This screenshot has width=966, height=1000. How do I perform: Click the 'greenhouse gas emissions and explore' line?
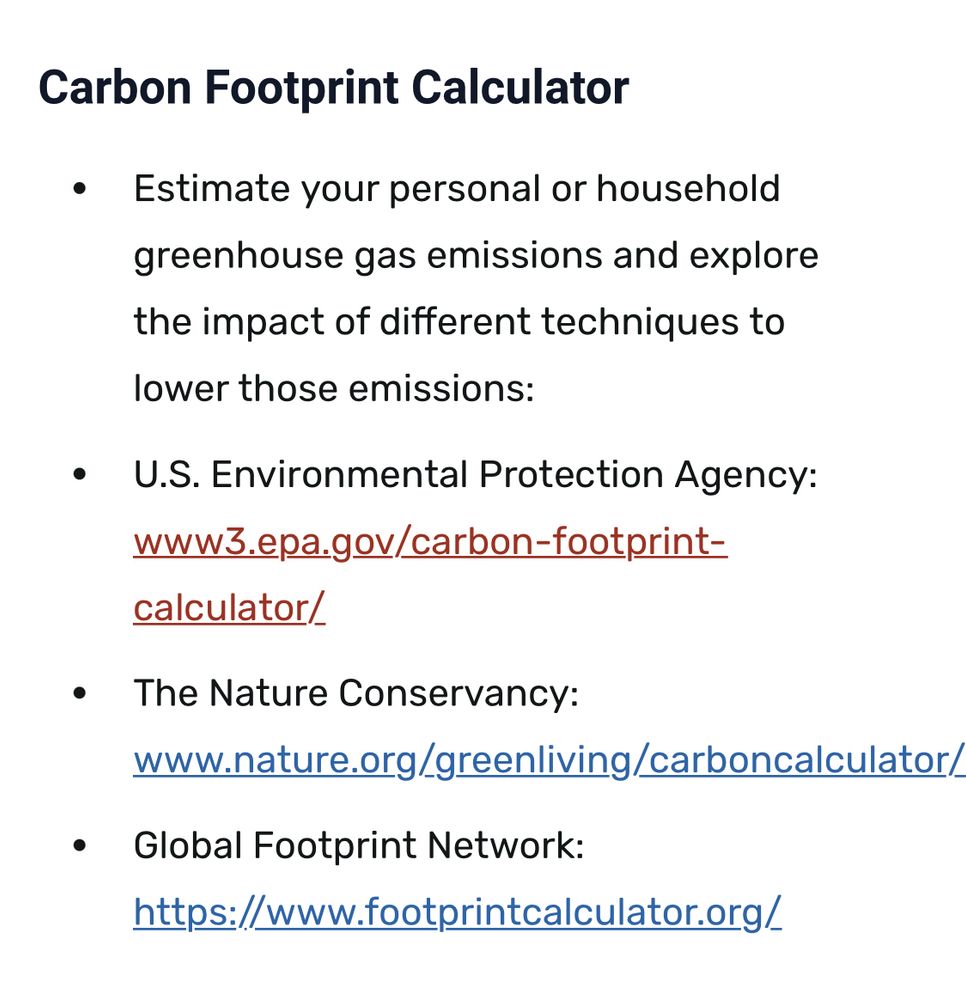[x=475, y=255]
